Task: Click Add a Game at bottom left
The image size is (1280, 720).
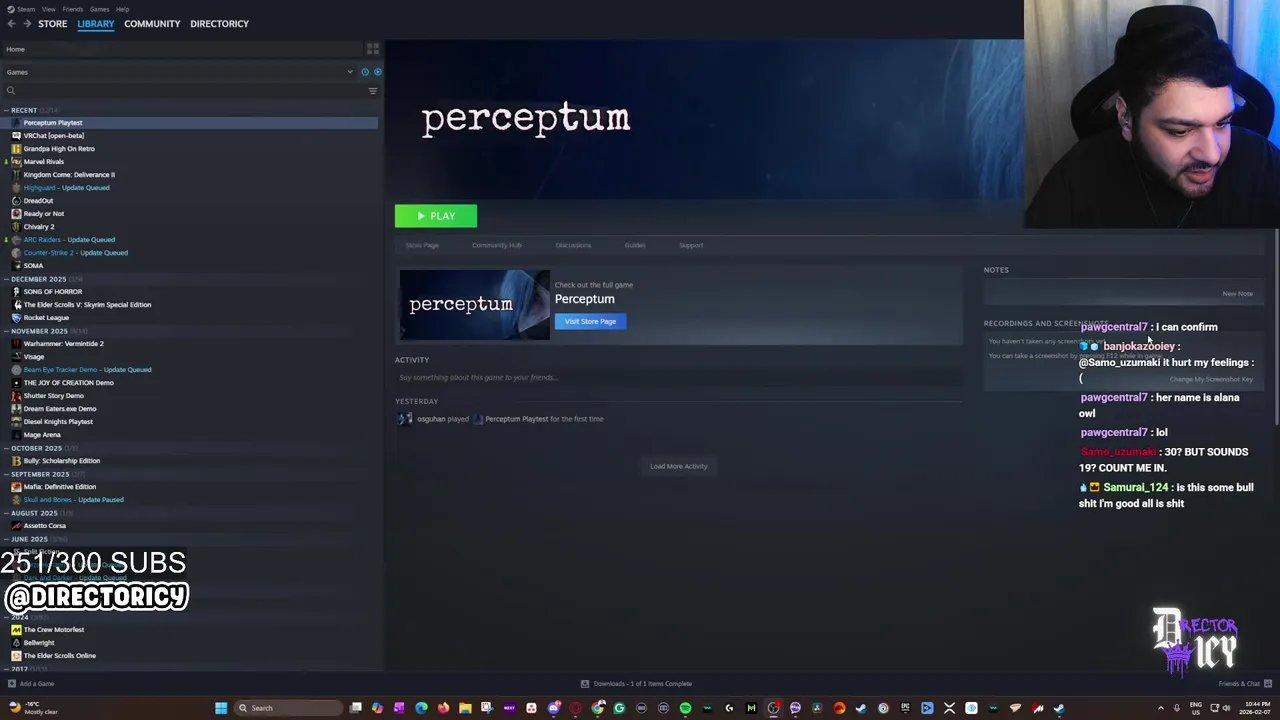Action: (x=31, y=684)
